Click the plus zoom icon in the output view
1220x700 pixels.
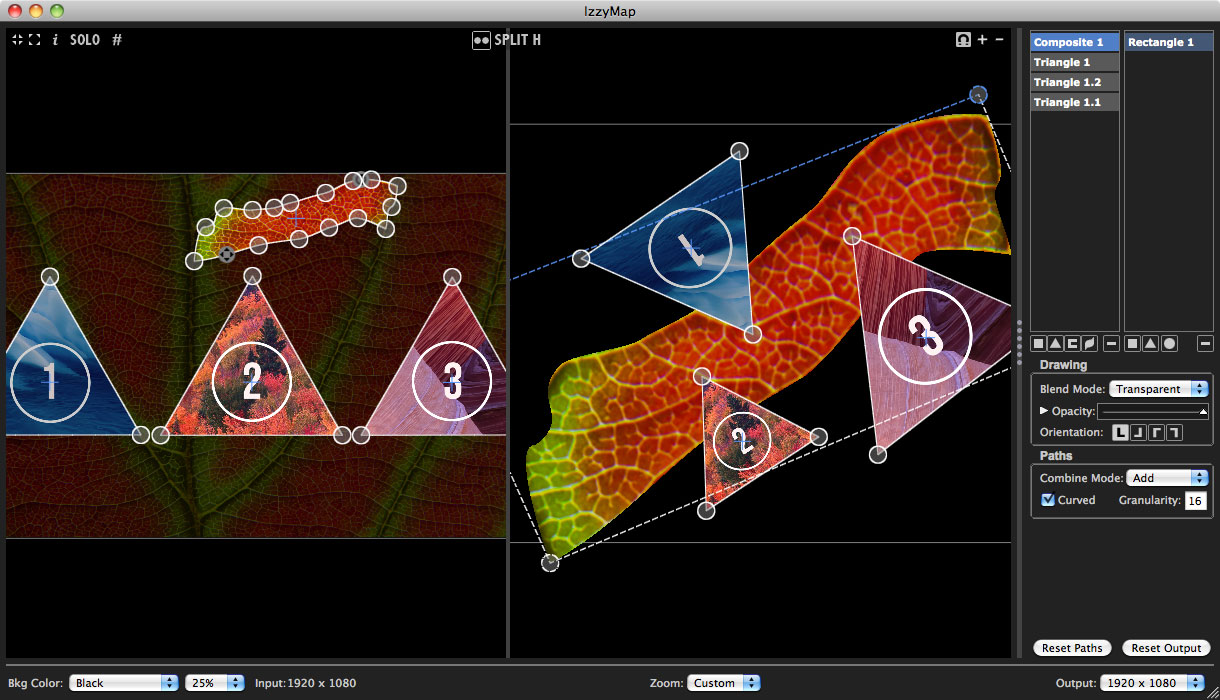(982, 40)
